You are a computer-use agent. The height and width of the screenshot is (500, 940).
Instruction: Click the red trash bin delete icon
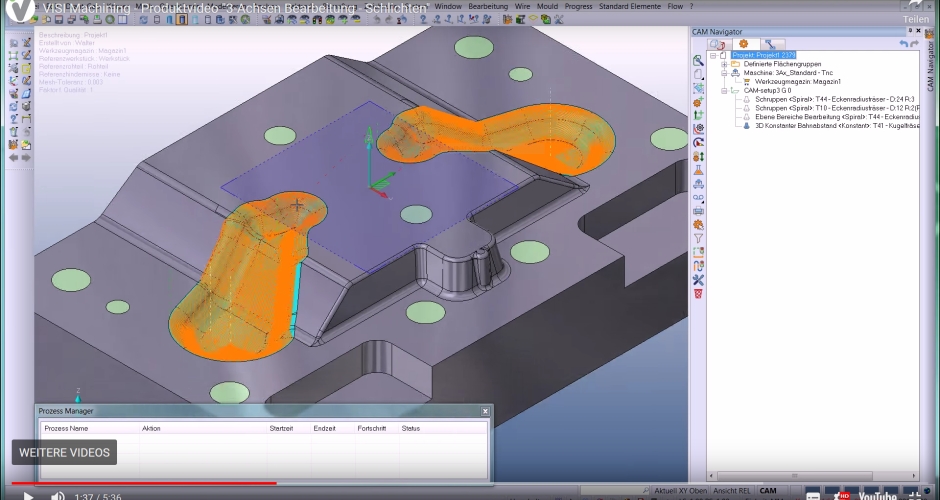pyautogui.click(x=698, y=294)
